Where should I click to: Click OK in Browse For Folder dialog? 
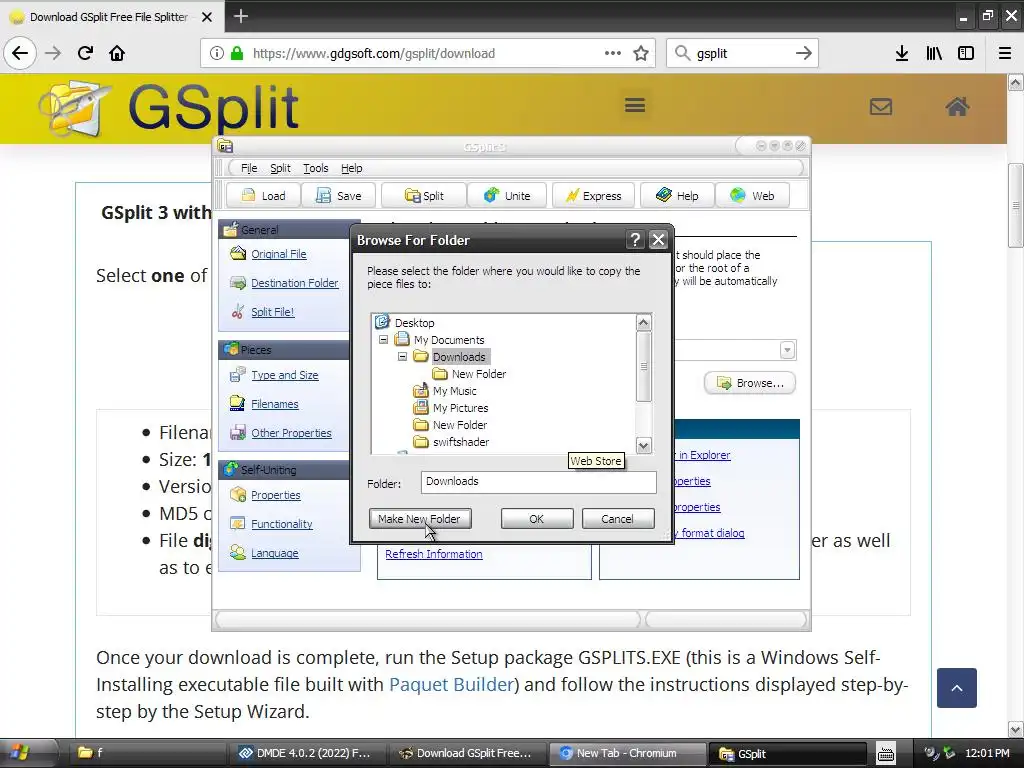point(537,519)
